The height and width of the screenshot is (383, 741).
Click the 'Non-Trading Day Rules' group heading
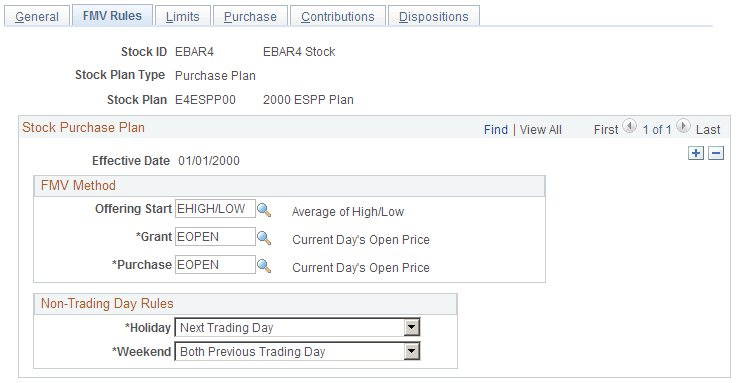click(107, 304)
